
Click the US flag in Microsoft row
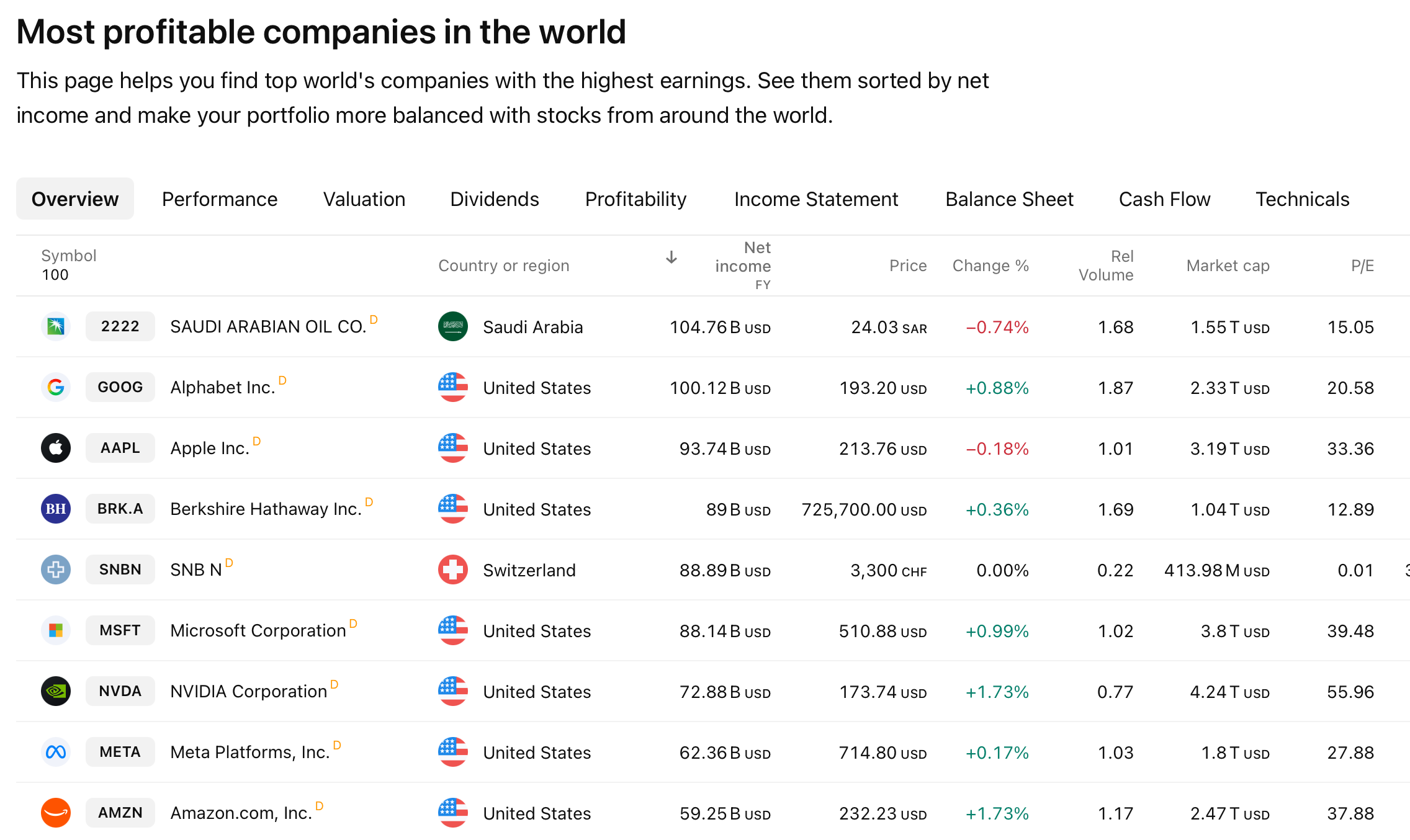[x=453, y=630]
